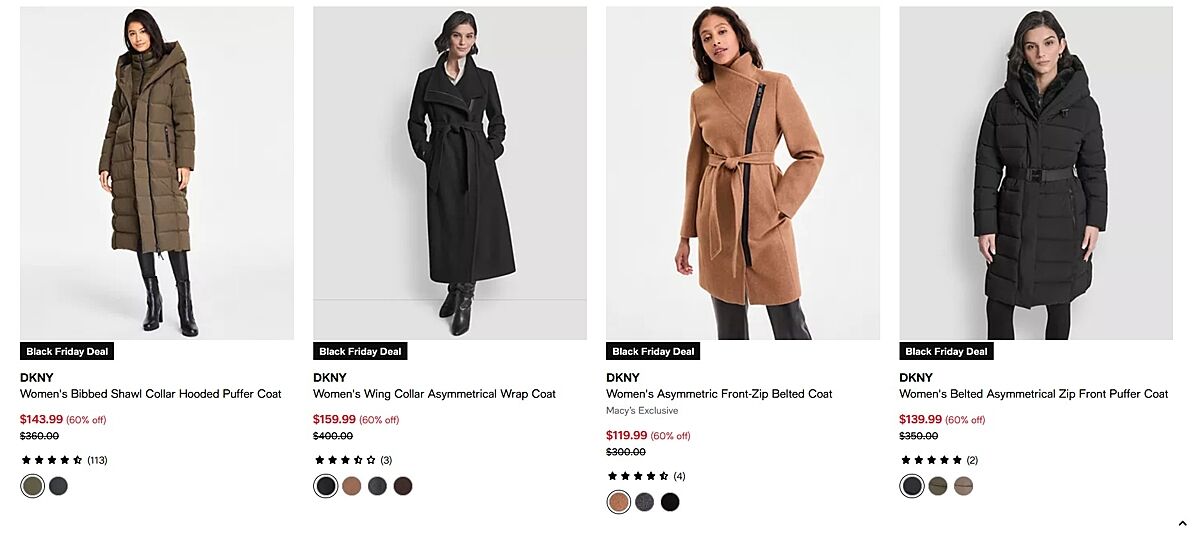
Task: Choose camel swatch for Wing Collar Wrap Coat
Action: pyautogui.click(x=352, y=486)
